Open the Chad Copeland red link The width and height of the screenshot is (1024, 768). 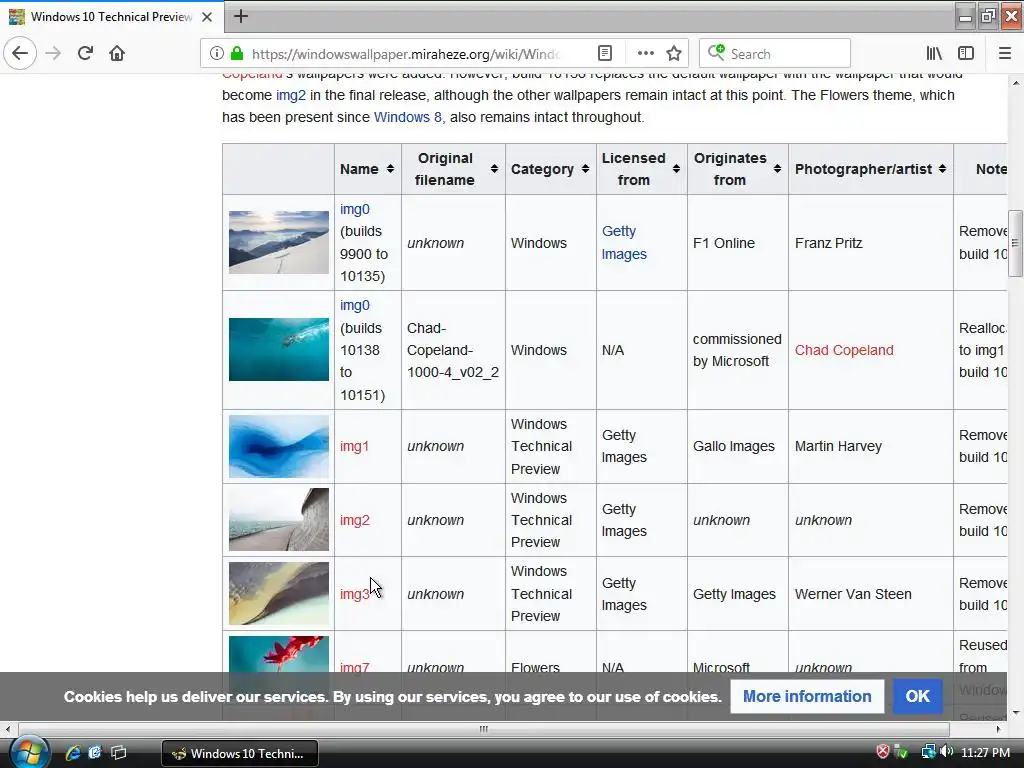tap(844, 350)
